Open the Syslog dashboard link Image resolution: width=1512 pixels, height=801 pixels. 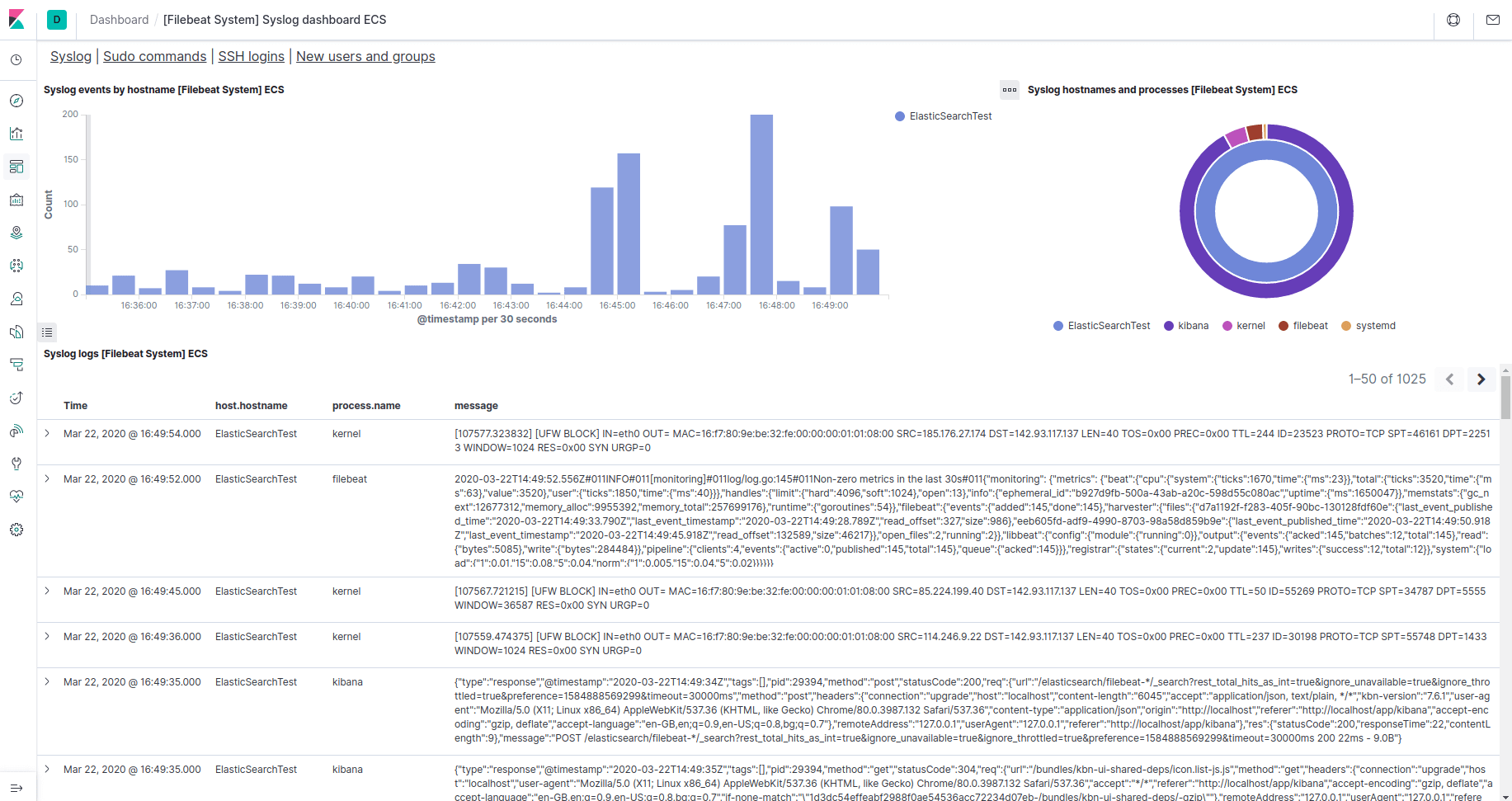[71, 56]
